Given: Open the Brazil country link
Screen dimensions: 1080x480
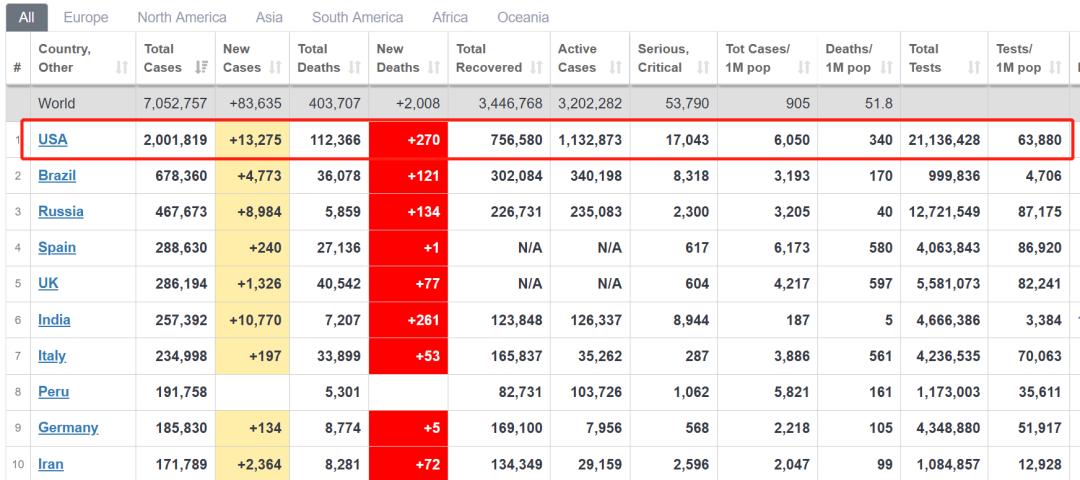Looking at the screenshot, I should click(x=57, y=176).
